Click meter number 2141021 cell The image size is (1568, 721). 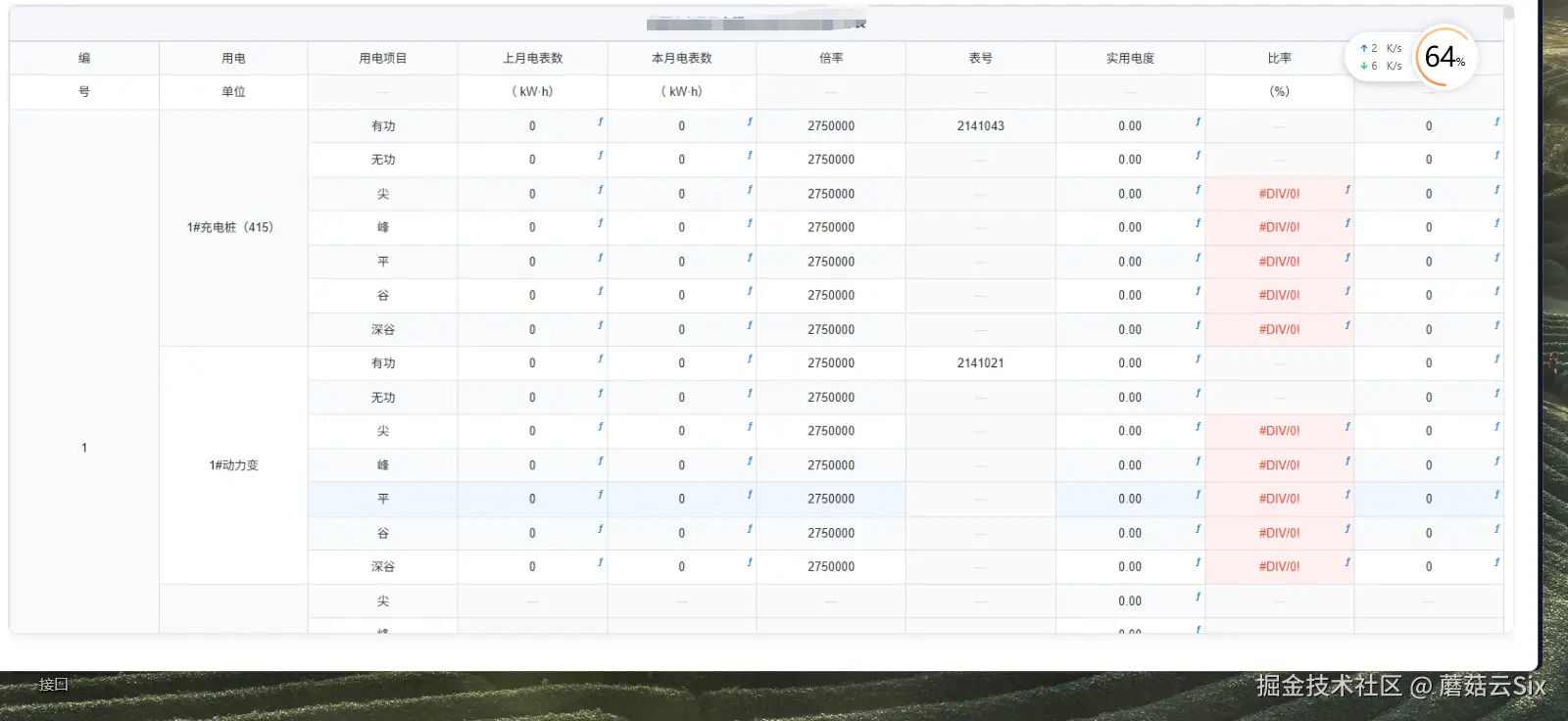point(981,362)
